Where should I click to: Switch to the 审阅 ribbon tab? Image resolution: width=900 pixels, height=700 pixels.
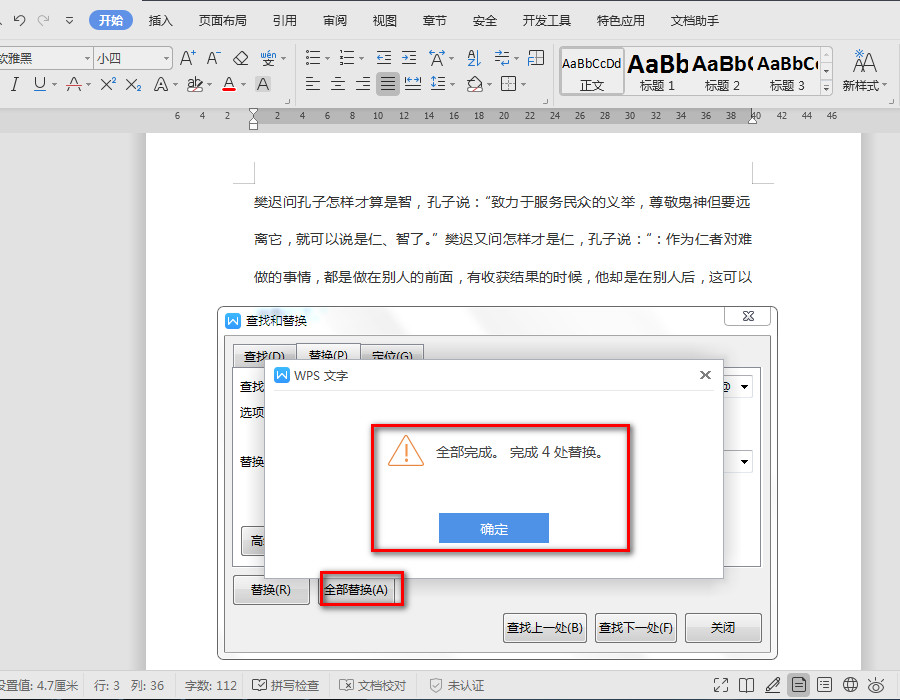pyautogui.click(x=335, y=21)
